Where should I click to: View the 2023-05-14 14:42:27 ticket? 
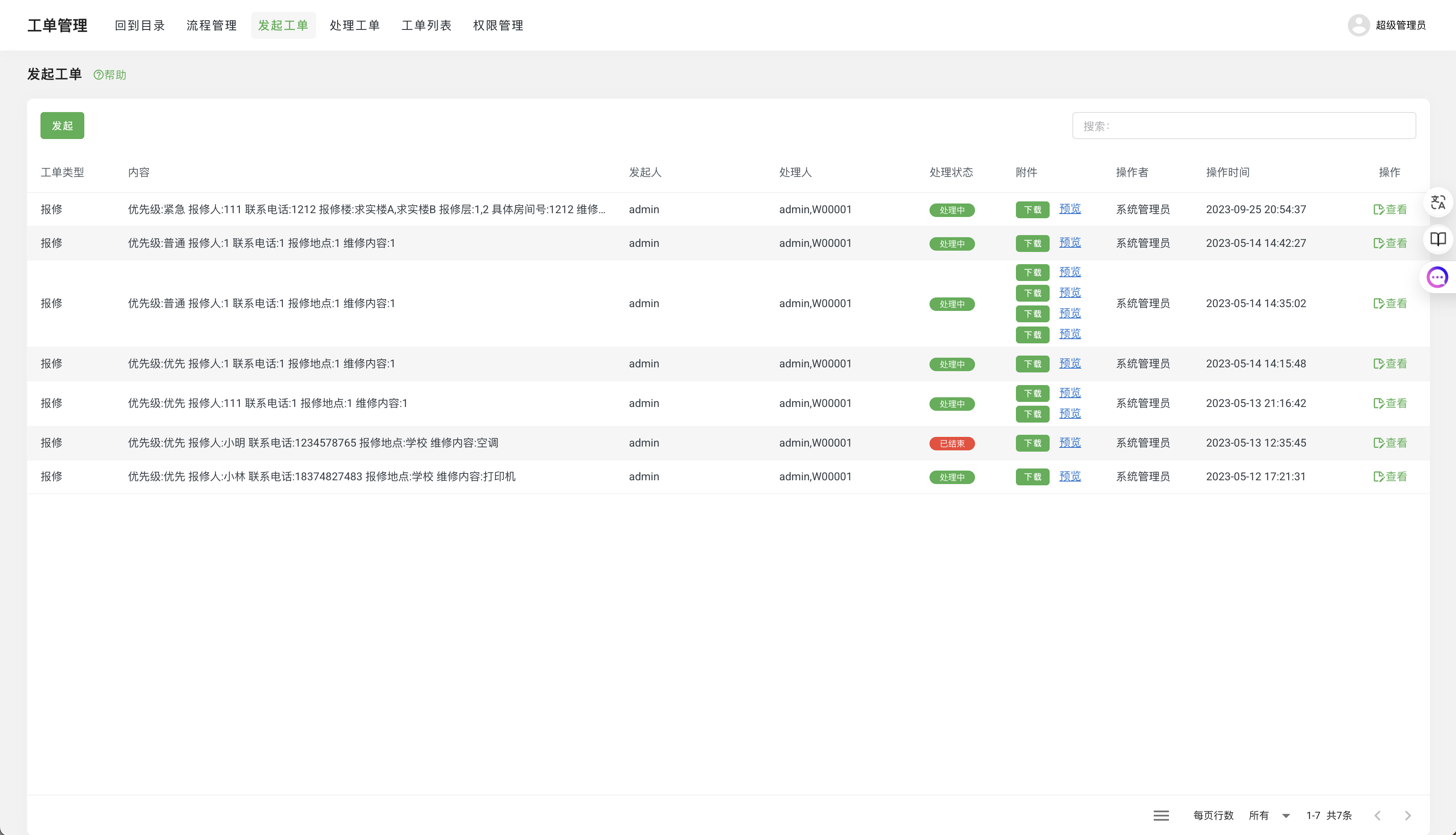[x=1390, y=243]
